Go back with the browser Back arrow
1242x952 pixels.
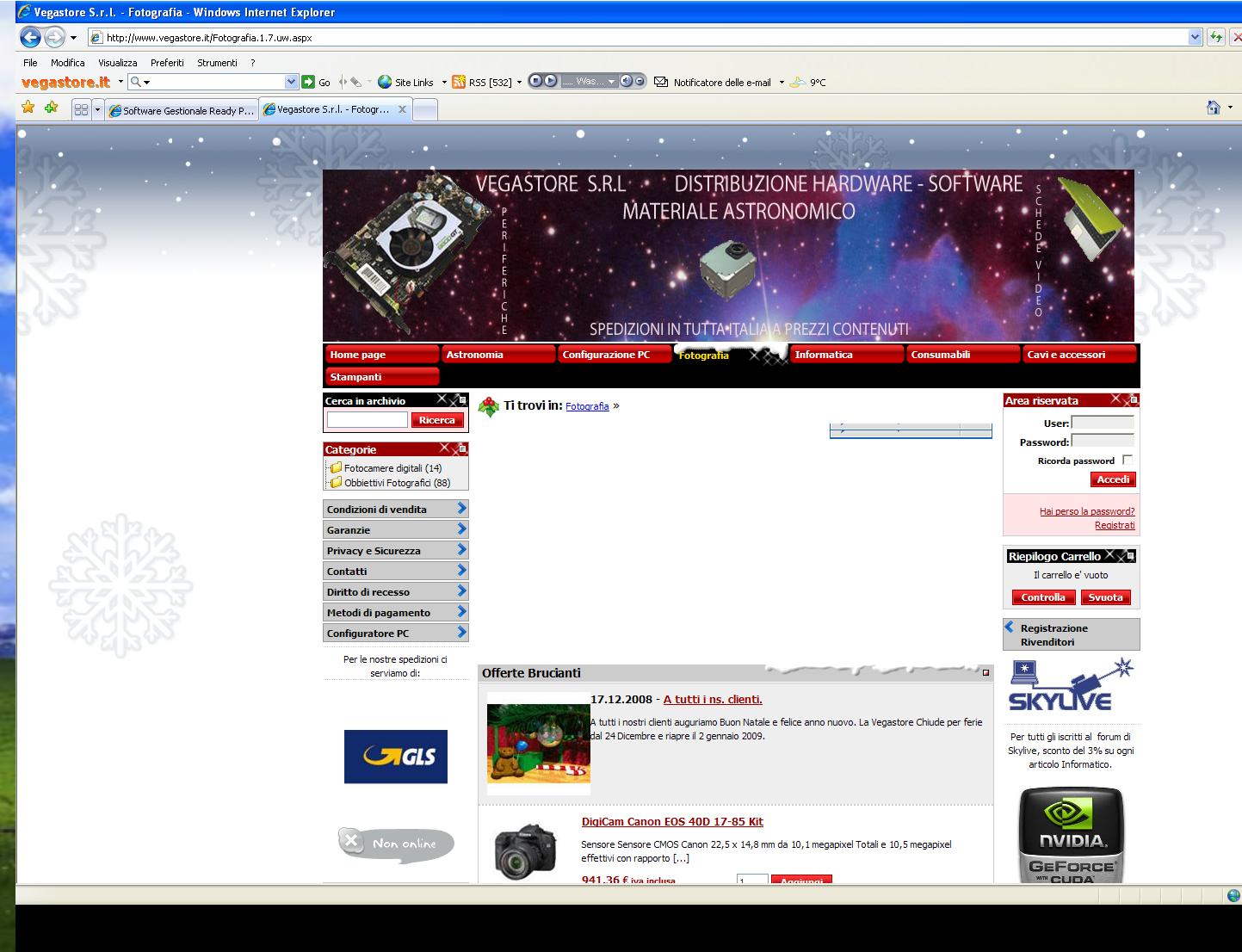(30, 37)
